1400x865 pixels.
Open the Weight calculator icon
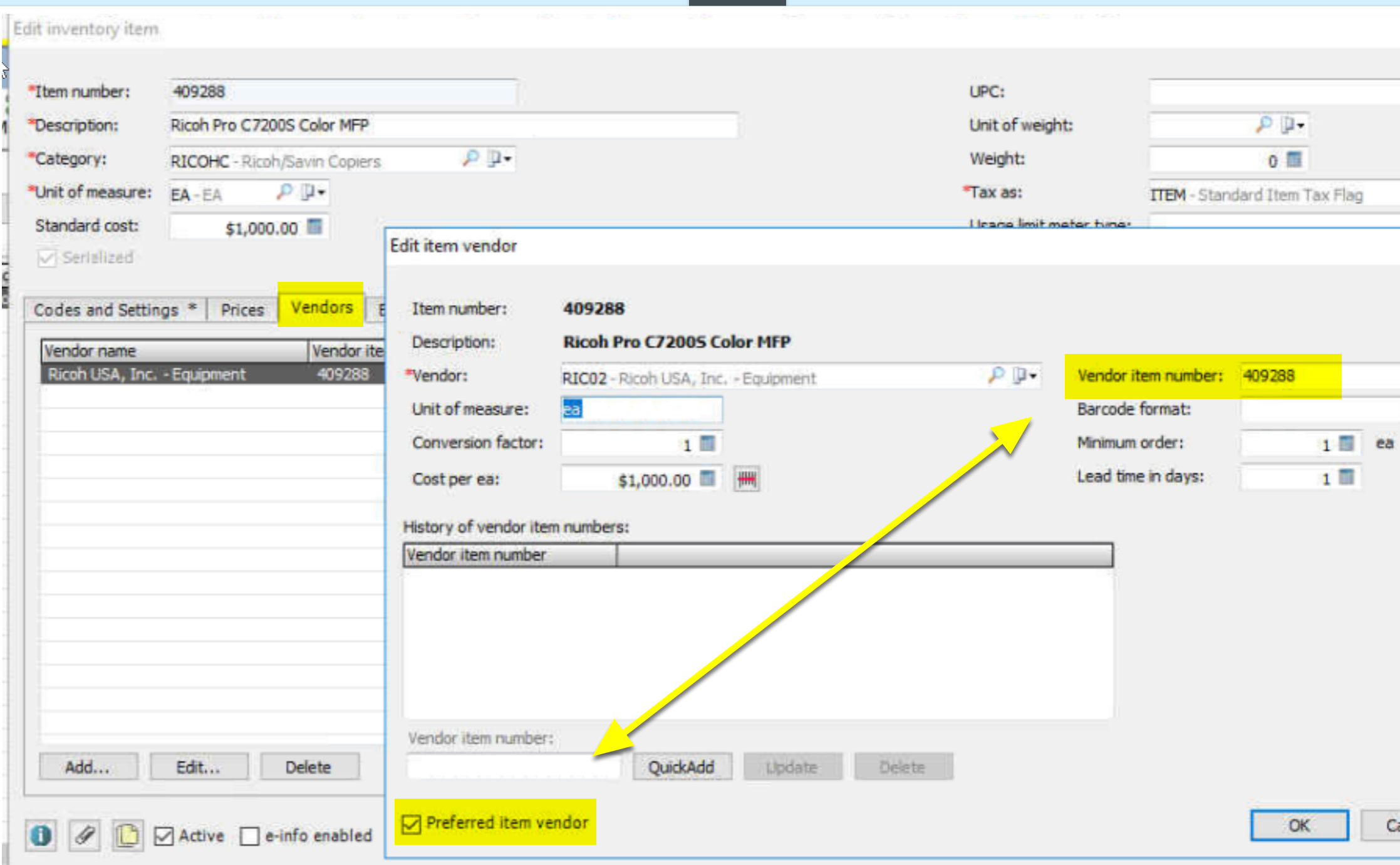click(1294, 160)
